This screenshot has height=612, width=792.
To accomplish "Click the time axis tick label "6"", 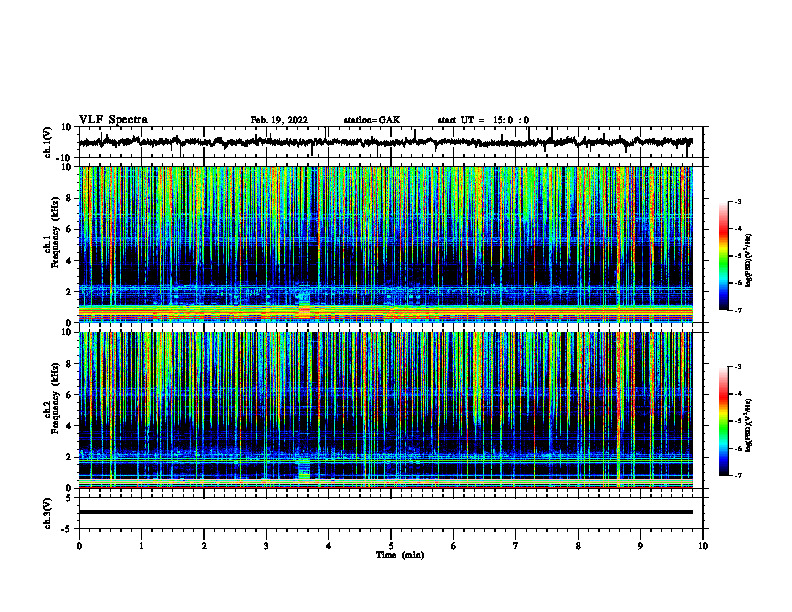I will pos(454,546).
